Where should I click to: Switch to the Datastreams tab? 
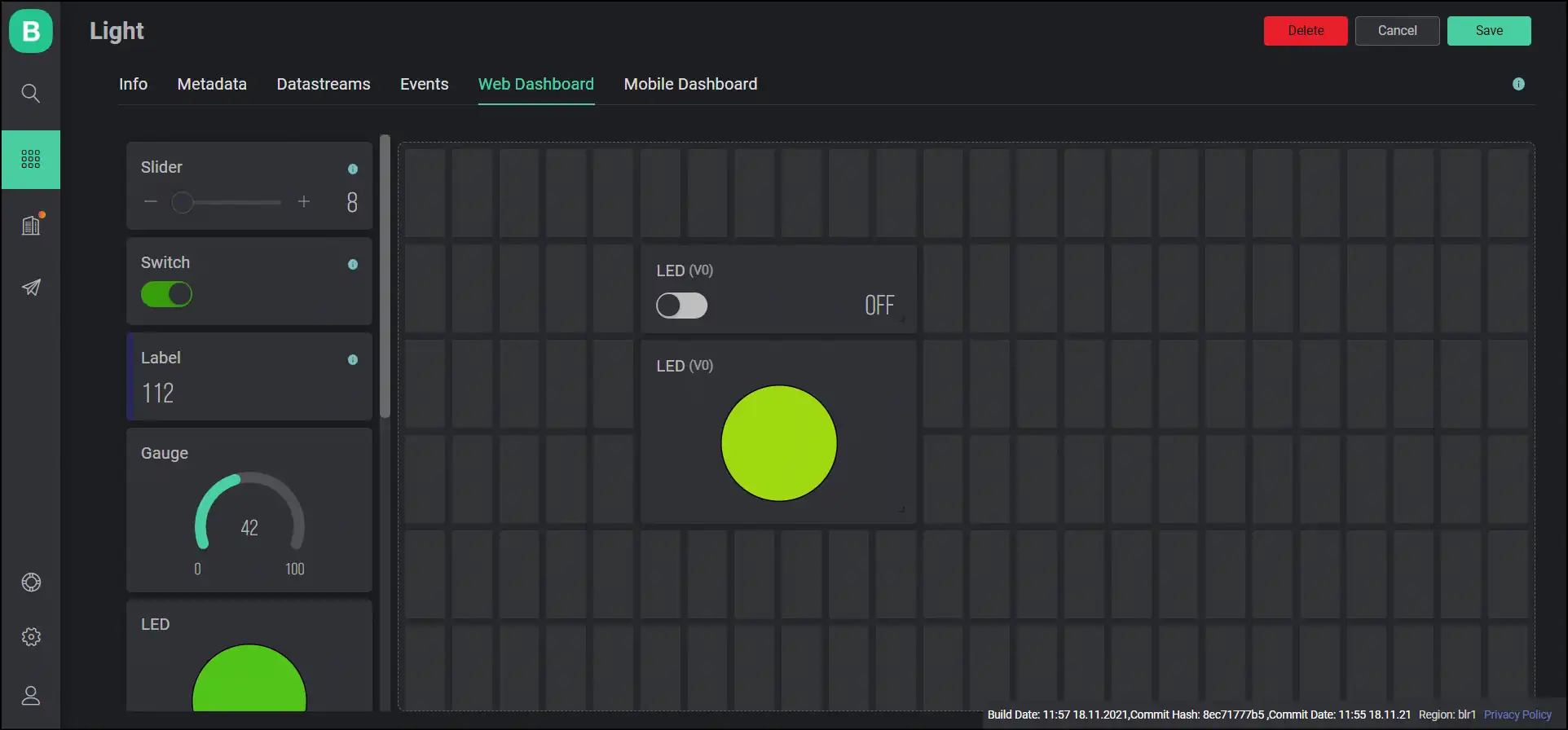coord(323,84)
